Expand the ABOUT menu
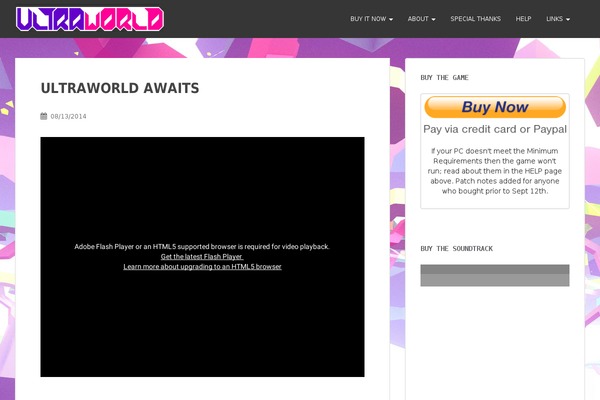 [421, 19]
